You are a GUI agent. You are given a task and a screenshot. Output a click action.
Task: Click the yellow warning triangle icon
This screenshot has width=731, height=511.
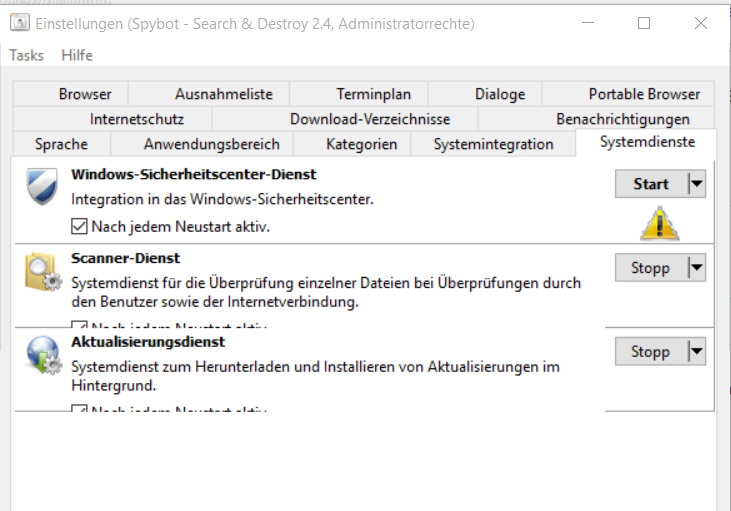(659, 224)
